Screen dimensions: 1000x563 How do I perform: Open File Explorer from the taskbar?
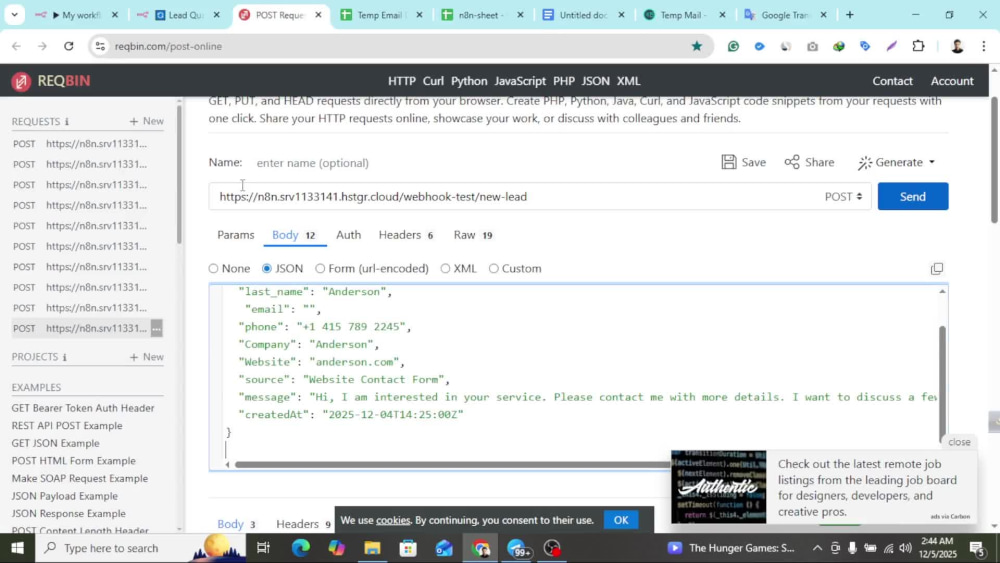coord(372,548)
